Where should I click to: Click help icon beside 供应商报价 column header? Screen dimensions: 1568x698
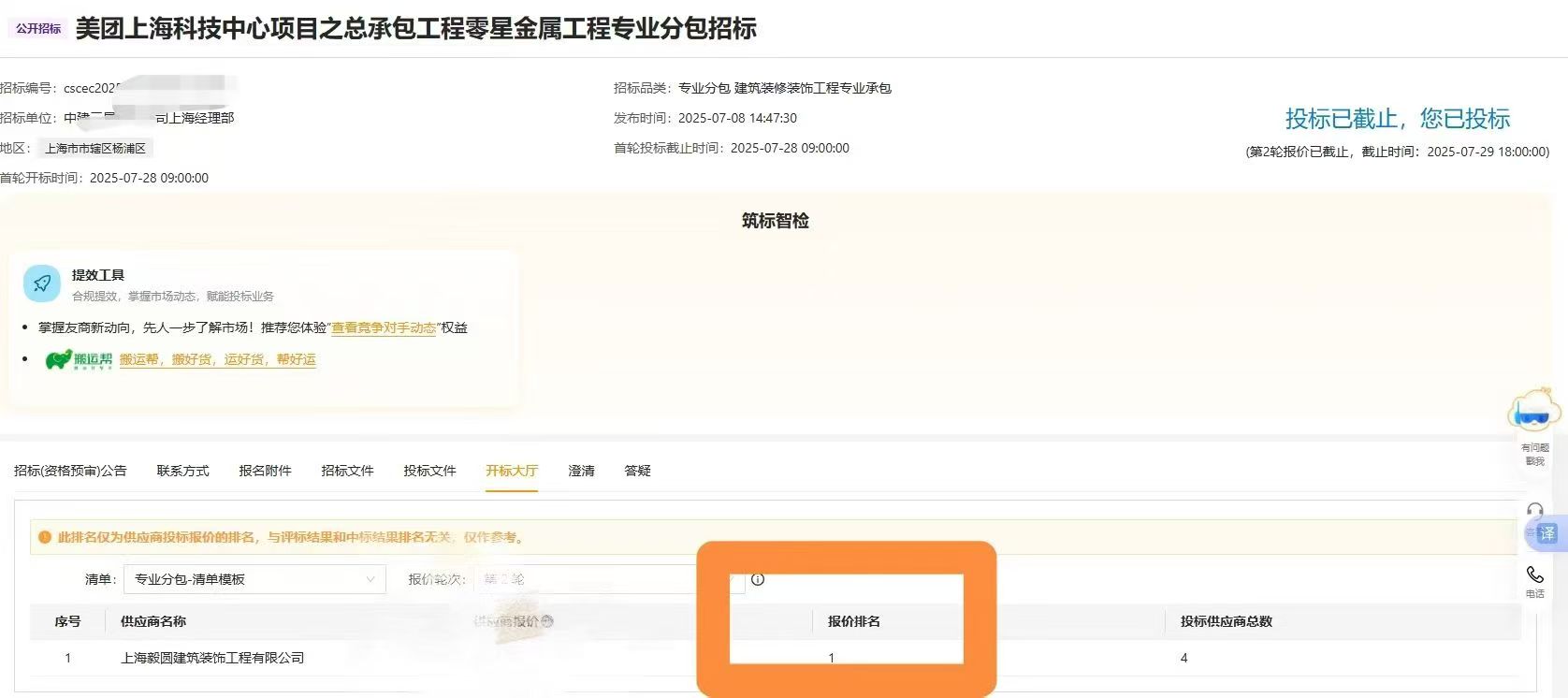(x=548, y=621)
